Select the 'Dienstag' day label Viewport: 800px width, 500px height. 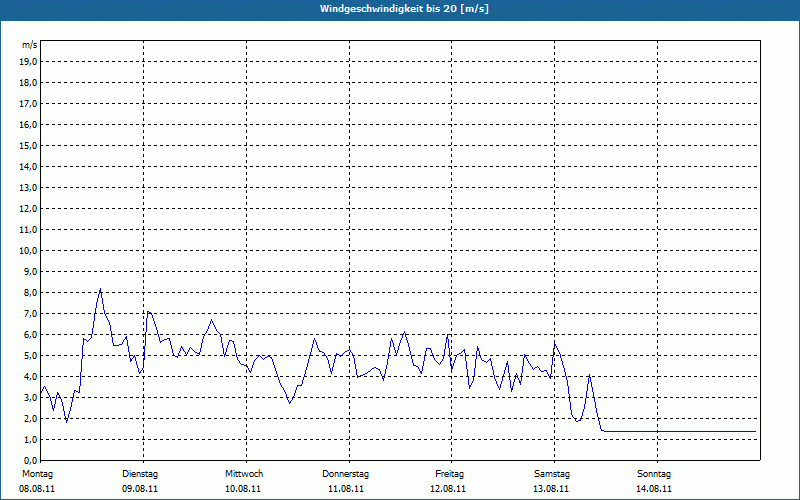pyautogui.click(x=140, y=474)
